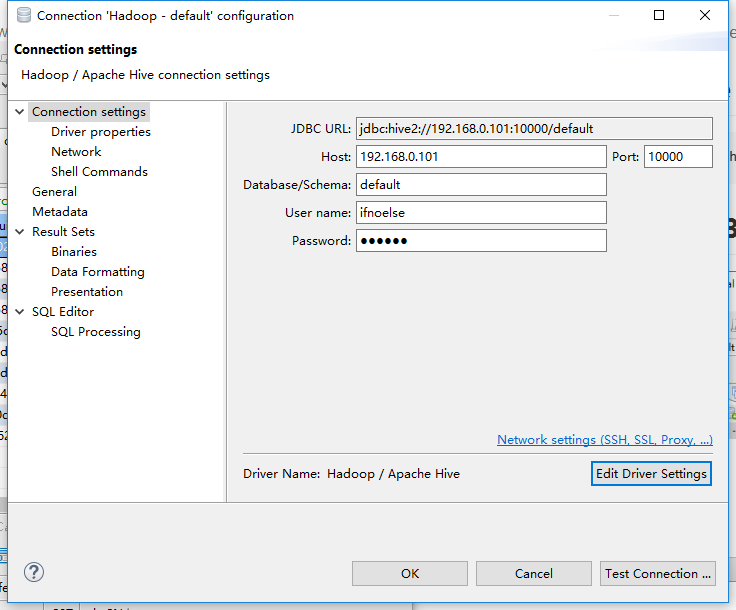Open Presentation settings page
Image resolution: width=736 pixels, height=610 pixels.
pos(87,292)
